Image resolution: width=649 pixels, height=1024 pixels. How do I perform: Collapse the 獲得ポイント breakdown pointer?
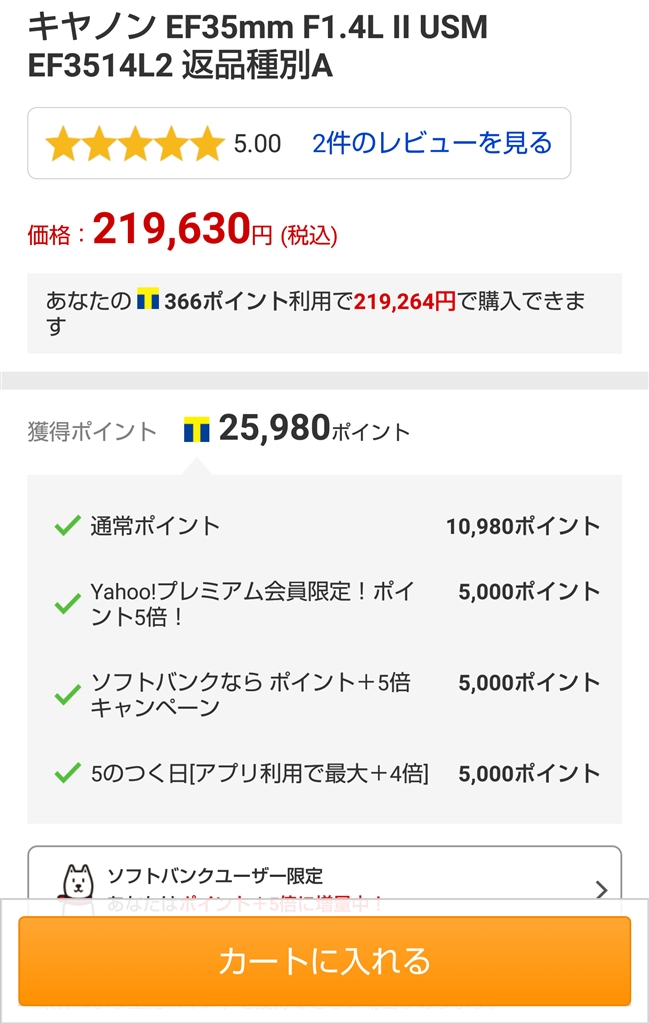197,466
